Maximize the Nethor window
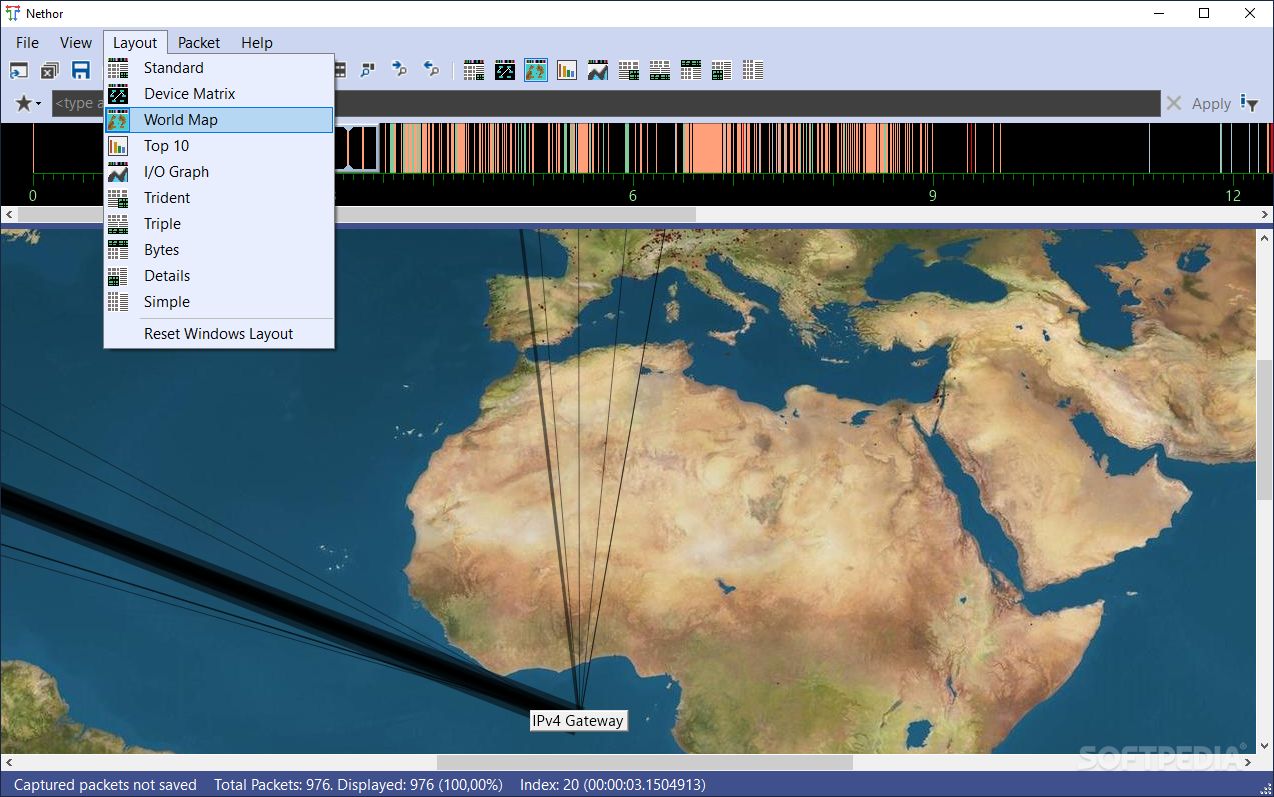 1204,14
